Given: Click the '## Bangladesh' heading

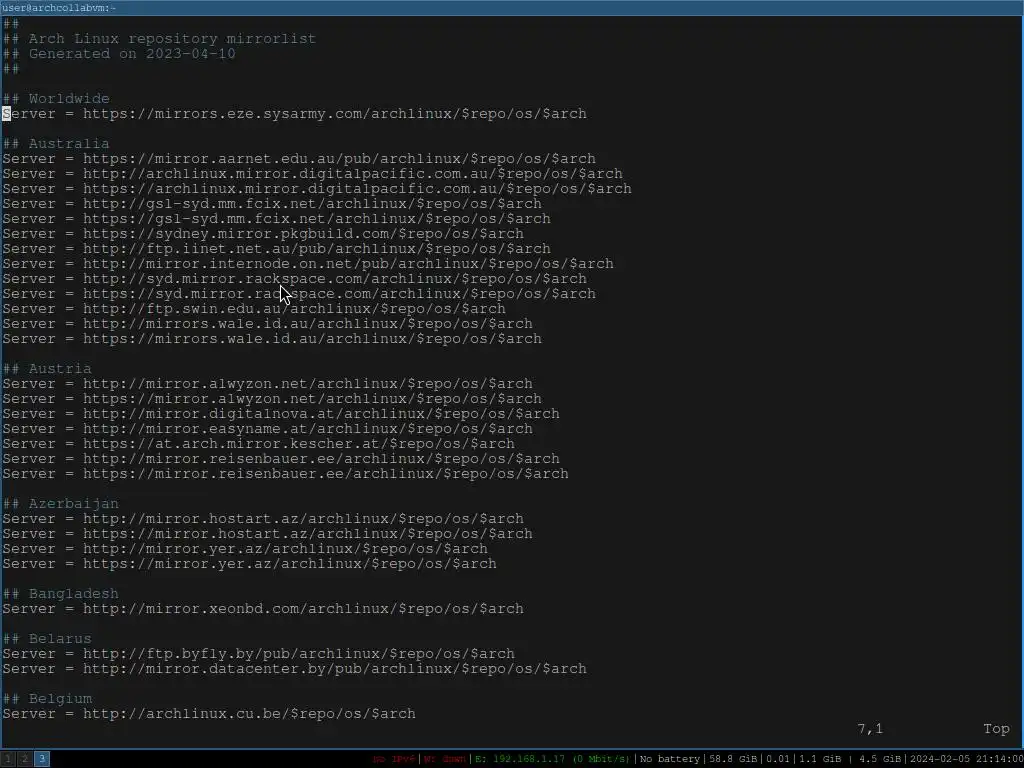Looking at the screenshot, I should [x=61, y=594].
